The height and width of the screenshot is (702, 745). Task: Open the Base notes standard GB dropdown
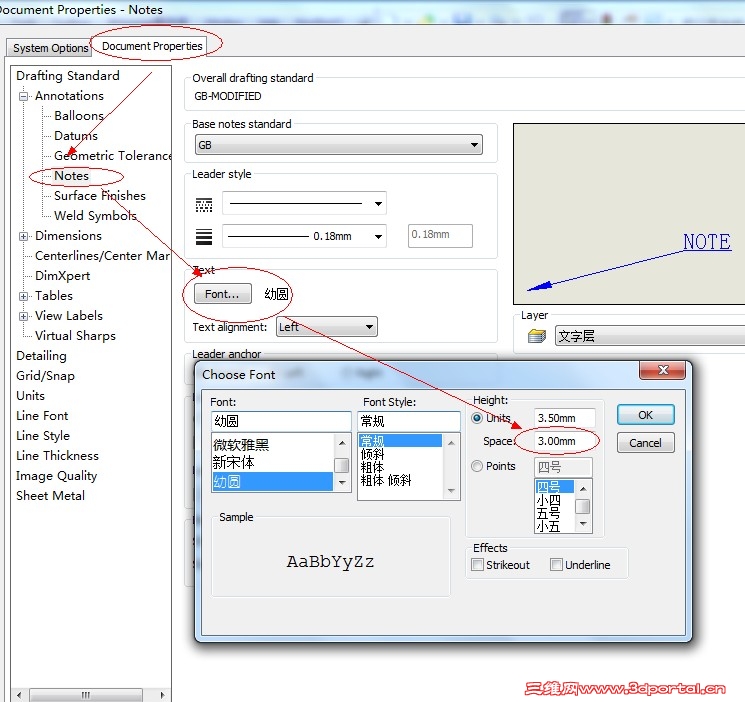[x=339, y=145]
